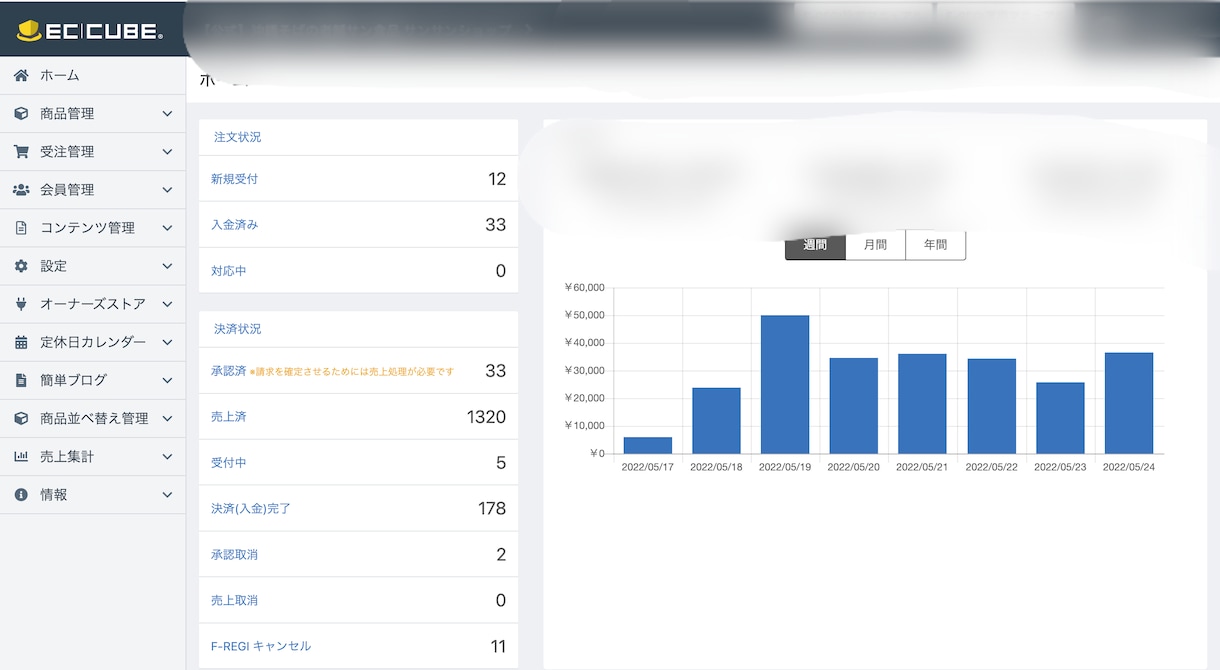Click the home icon beside ホーム
This screenshot has height=670, width=1220.
click(21, 75)
